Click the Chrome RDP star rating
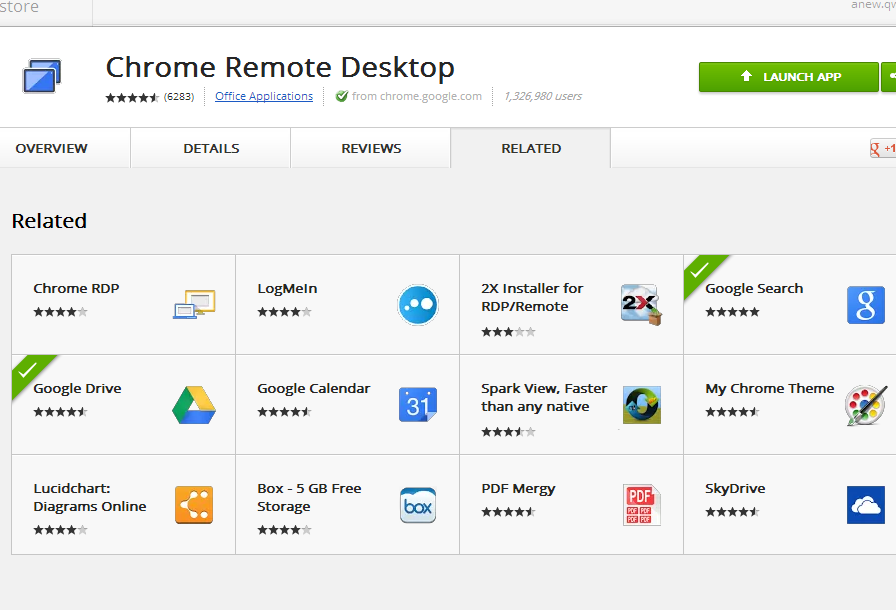This screenshot has height=610, width=896. click(x=60, y=312)
